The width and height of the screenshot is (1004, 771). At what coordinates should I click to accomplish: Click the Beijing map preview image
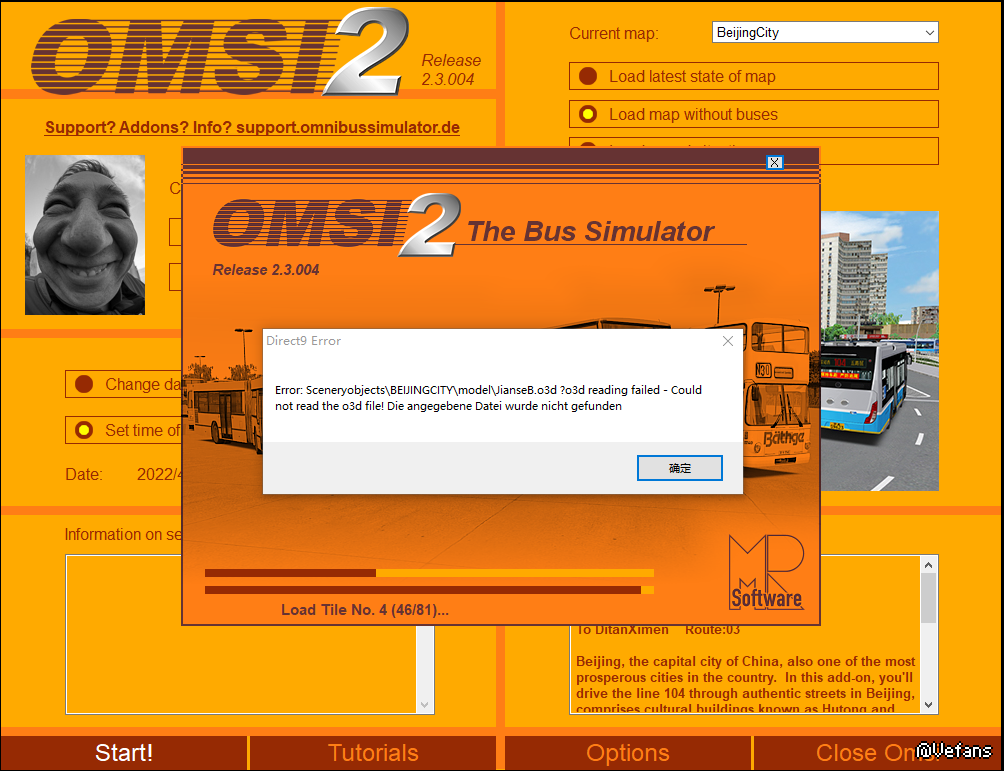[x=879, y=350]
